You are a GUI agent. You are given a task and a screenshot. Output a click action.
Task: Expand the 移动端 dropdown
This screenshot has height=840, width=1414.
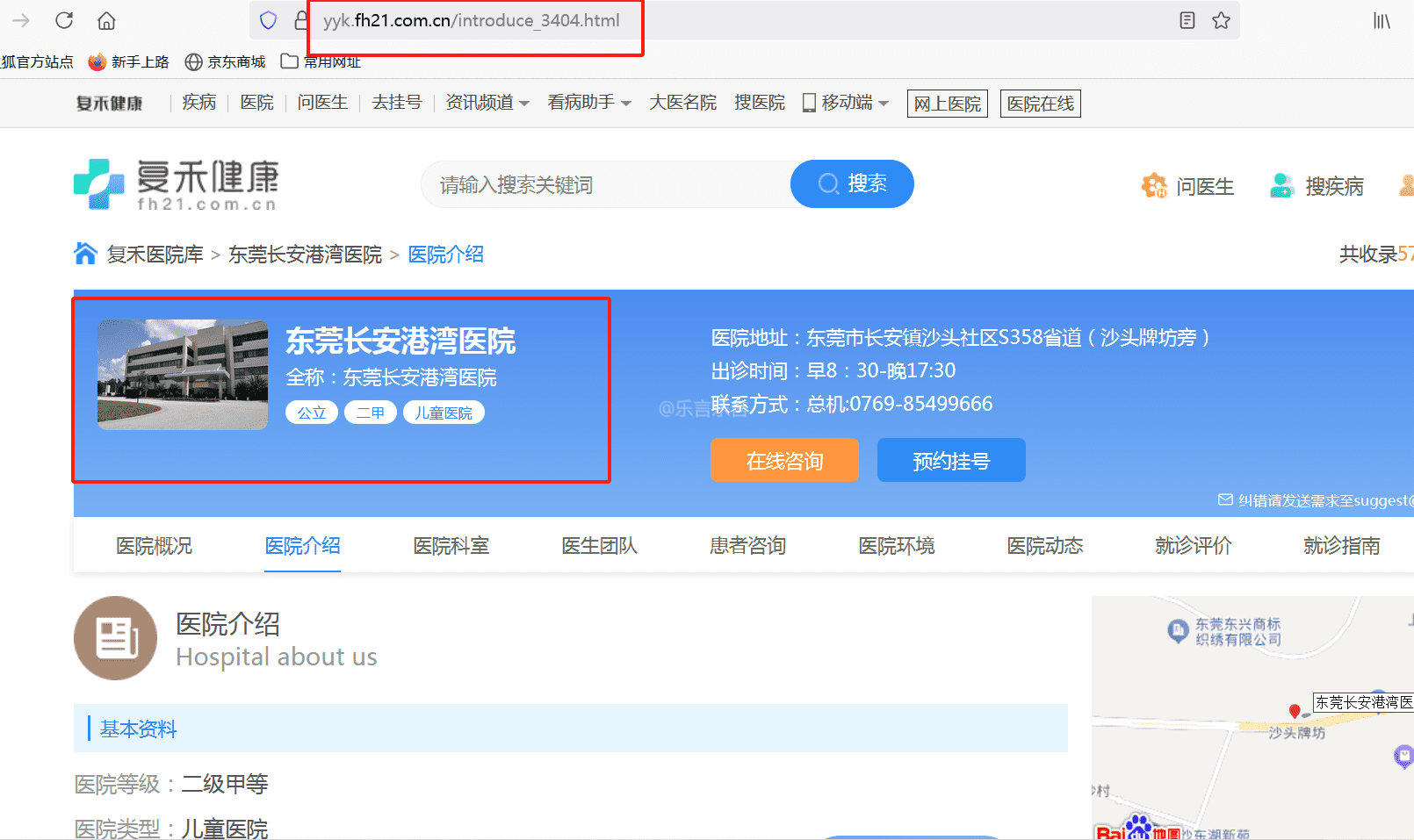[x=846, y=103]
